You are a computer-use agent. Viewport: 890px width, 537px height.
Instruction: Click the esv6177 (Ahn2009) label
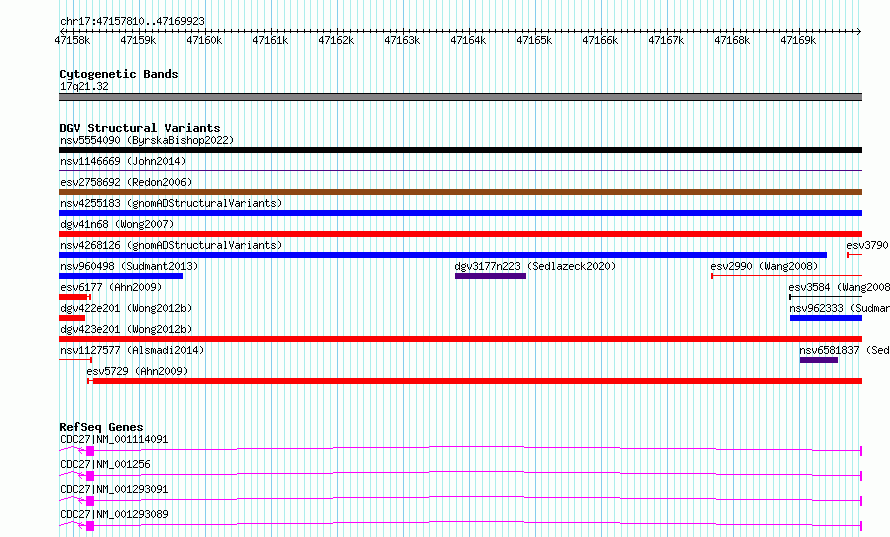111,287
